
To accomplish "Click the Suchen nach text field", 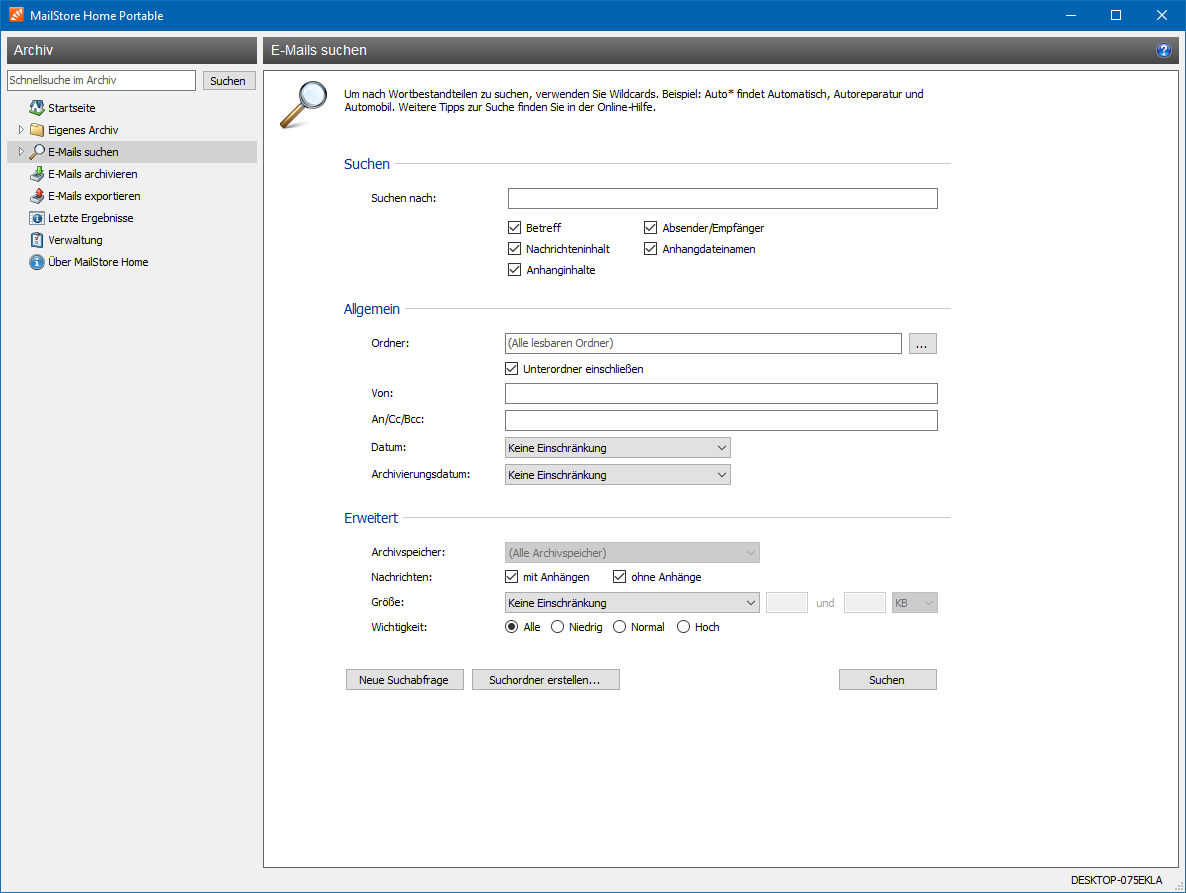I will pos(722,198).
